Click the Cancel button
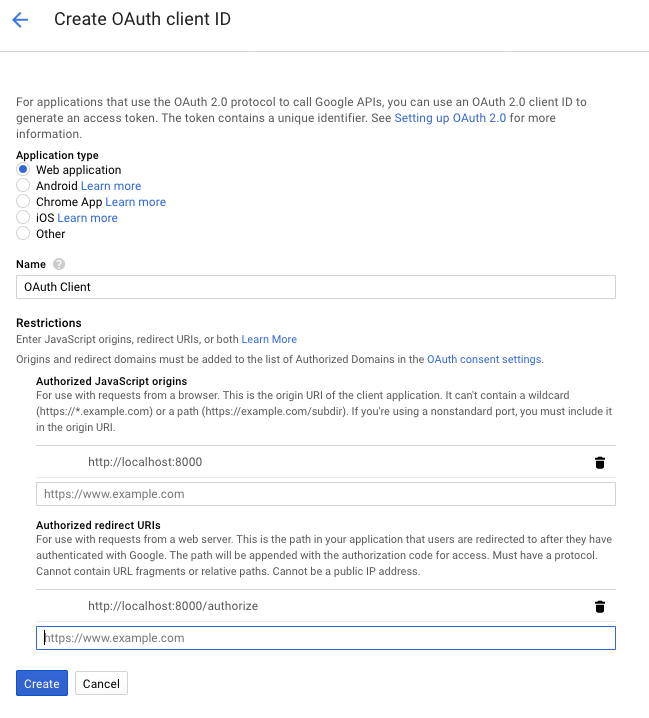 tap(101, 683)
